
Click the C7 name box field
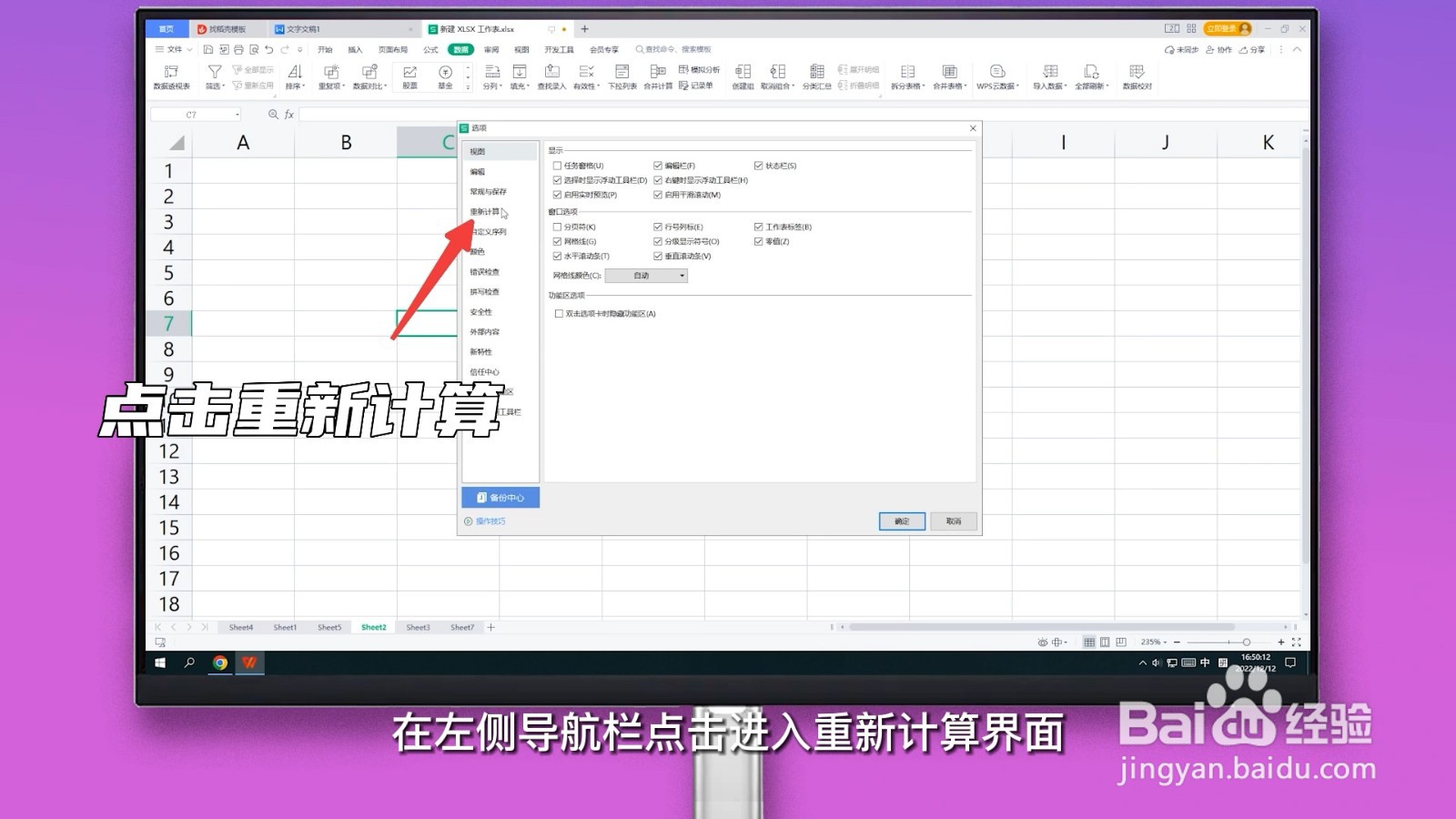pos(196,115)
